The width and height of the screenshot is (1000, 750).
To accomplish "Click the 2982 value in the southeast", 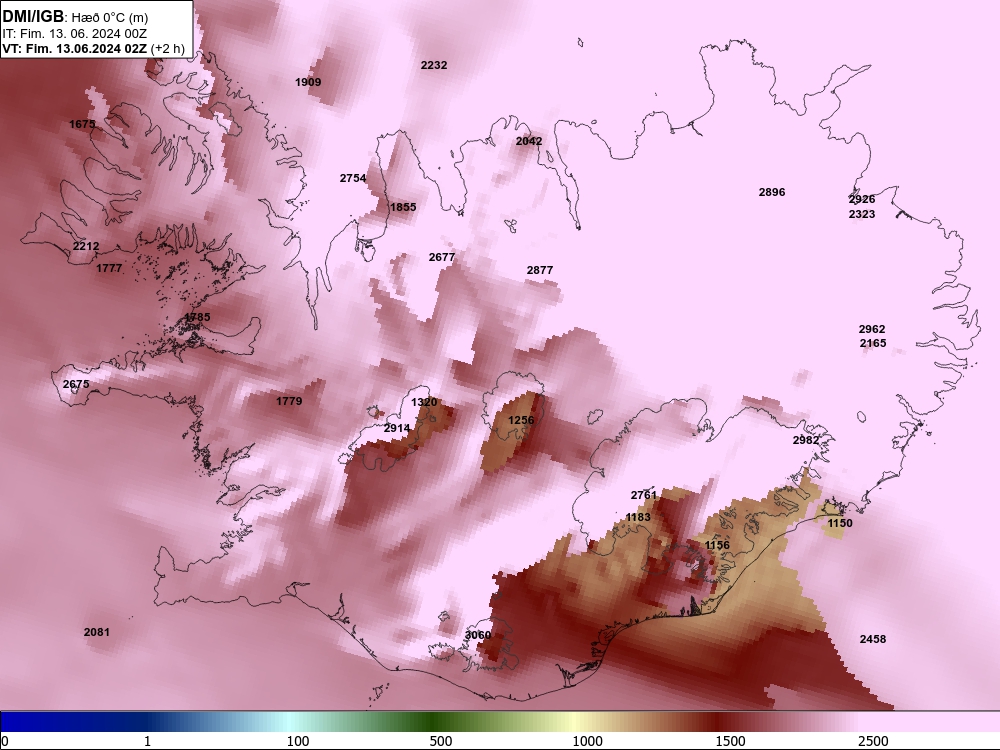I will point(806,440).
